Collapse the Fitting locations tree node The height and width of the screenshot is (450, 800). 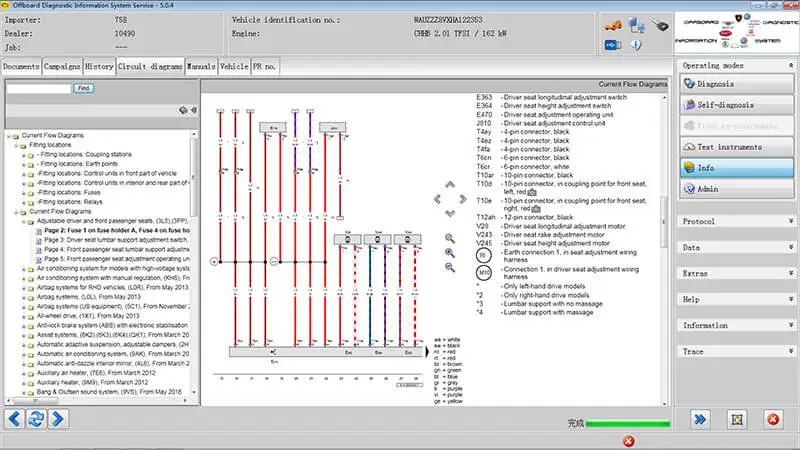point(16,146)
